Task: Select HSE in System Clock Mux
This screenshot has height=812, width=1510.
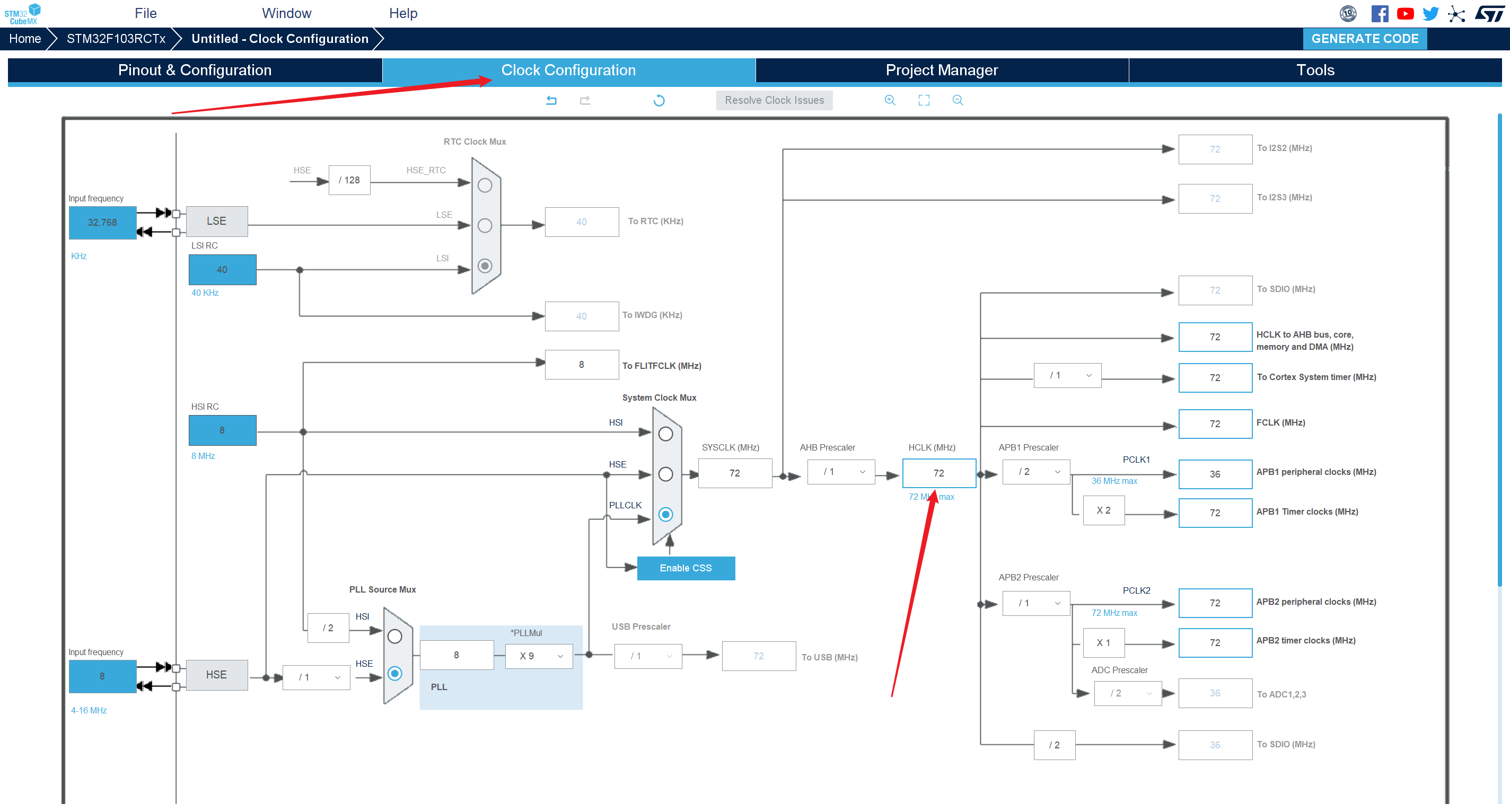Action: click(665, 474)
